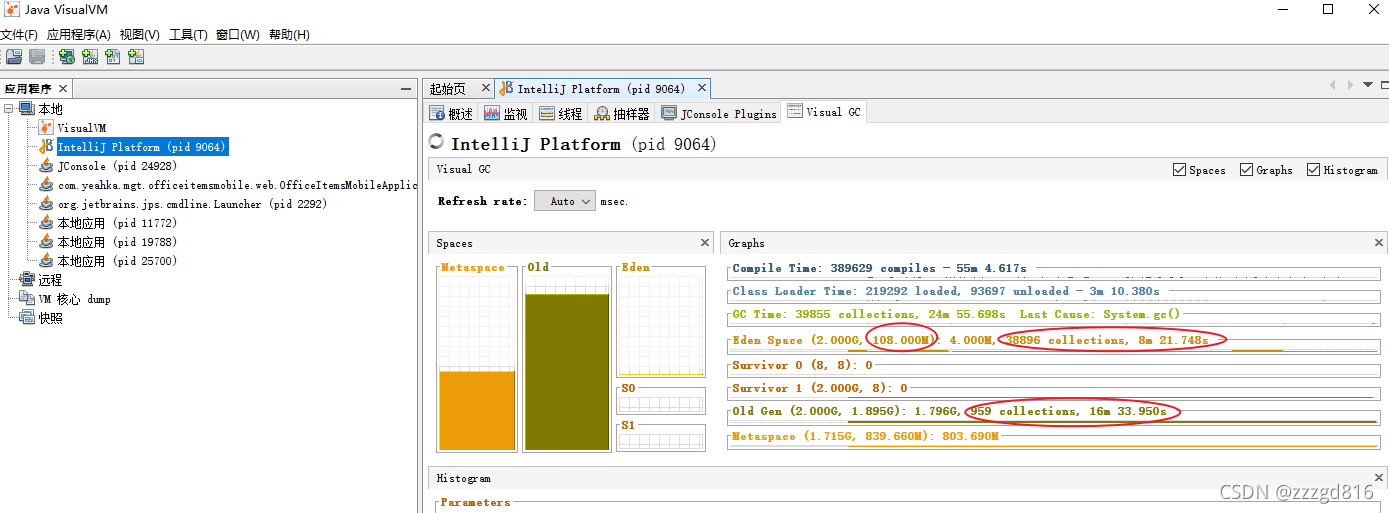Minimize the 应用程序 panel with dash icon

[x=405, y=89]
